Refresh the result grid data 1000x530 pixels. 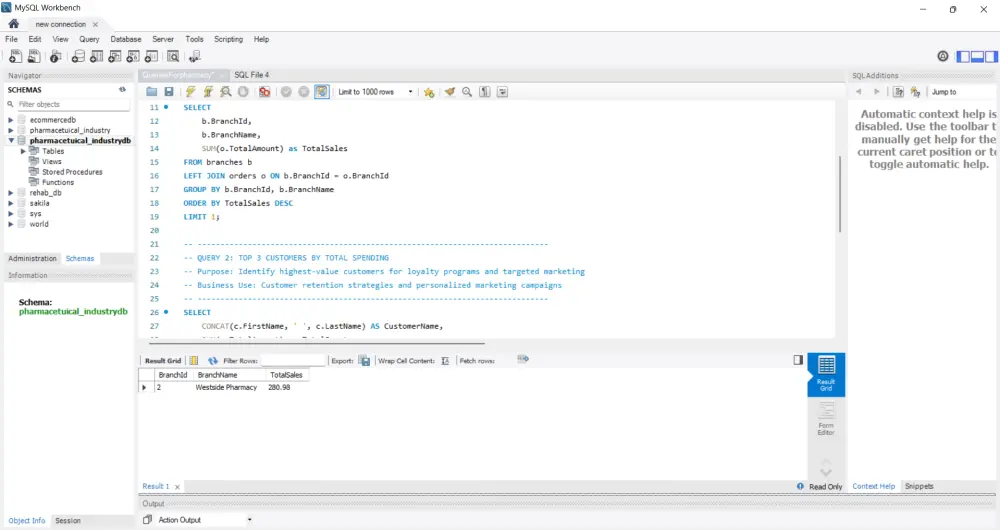point(213,360)
